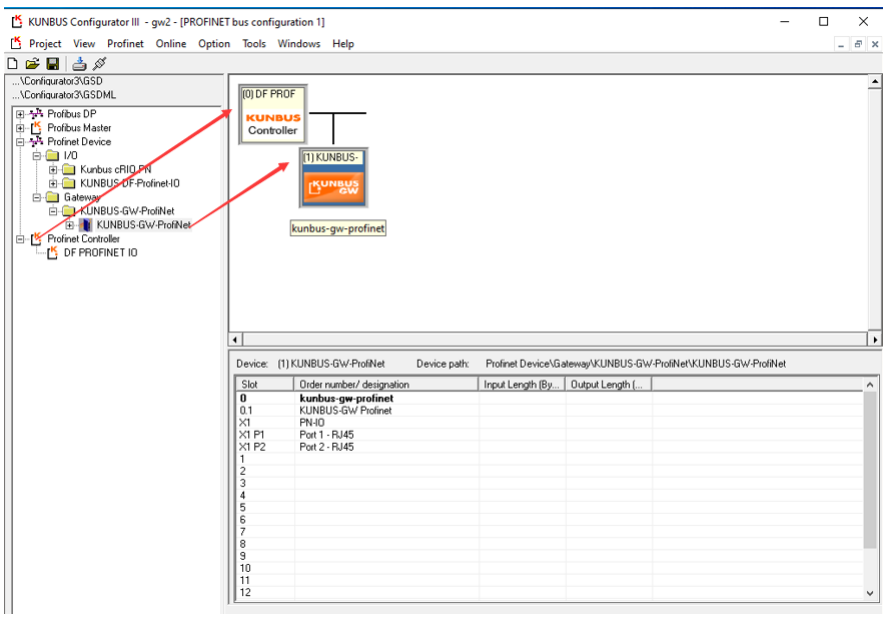Click the Profinet Controller tree icon
This screenshot has width=888, height=620.
pos(36,239)
